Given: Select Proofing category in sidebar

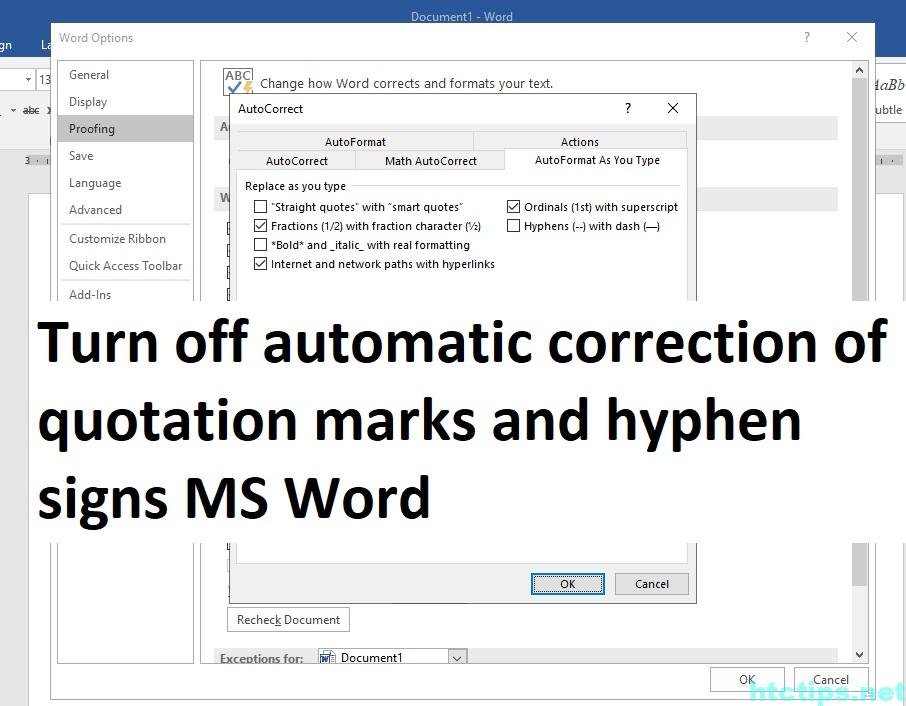Looking at the screenshot, I should pyautogui.click(x=125, y=128).
